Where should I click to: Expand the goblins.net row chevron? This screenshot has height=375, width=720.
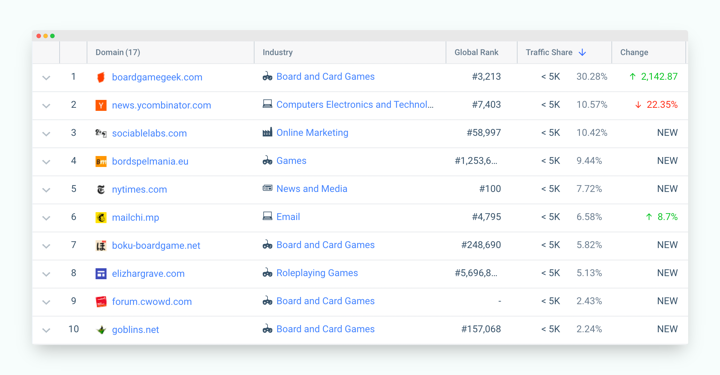coord(46,330)
